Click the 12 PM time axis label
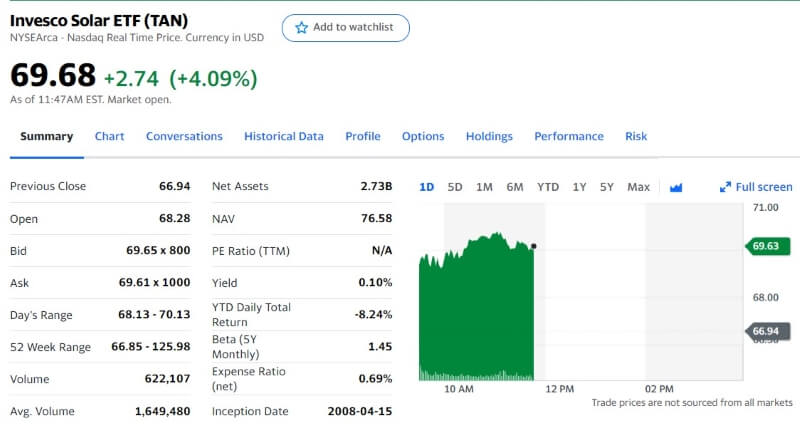 point(560,389)
